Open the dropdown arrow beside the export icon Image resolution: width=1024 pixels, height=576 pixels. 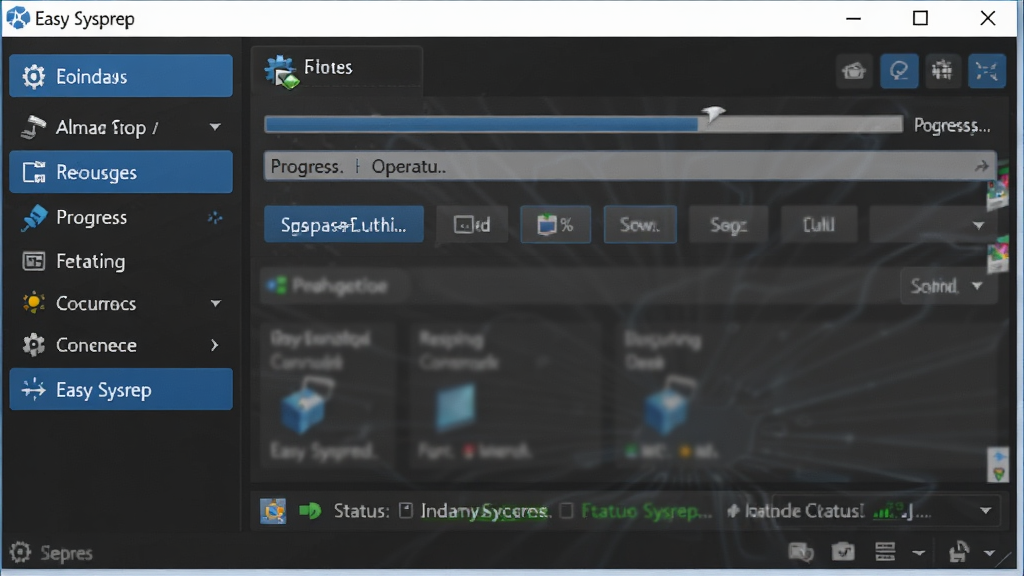click(989, 553)
